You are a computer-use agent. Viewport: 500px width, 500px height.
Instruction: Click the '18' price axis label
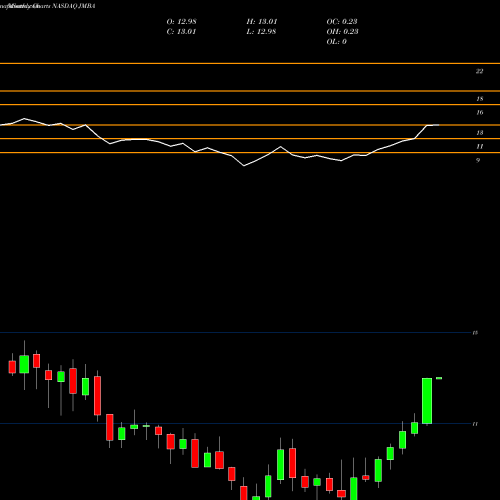[479, 99]
